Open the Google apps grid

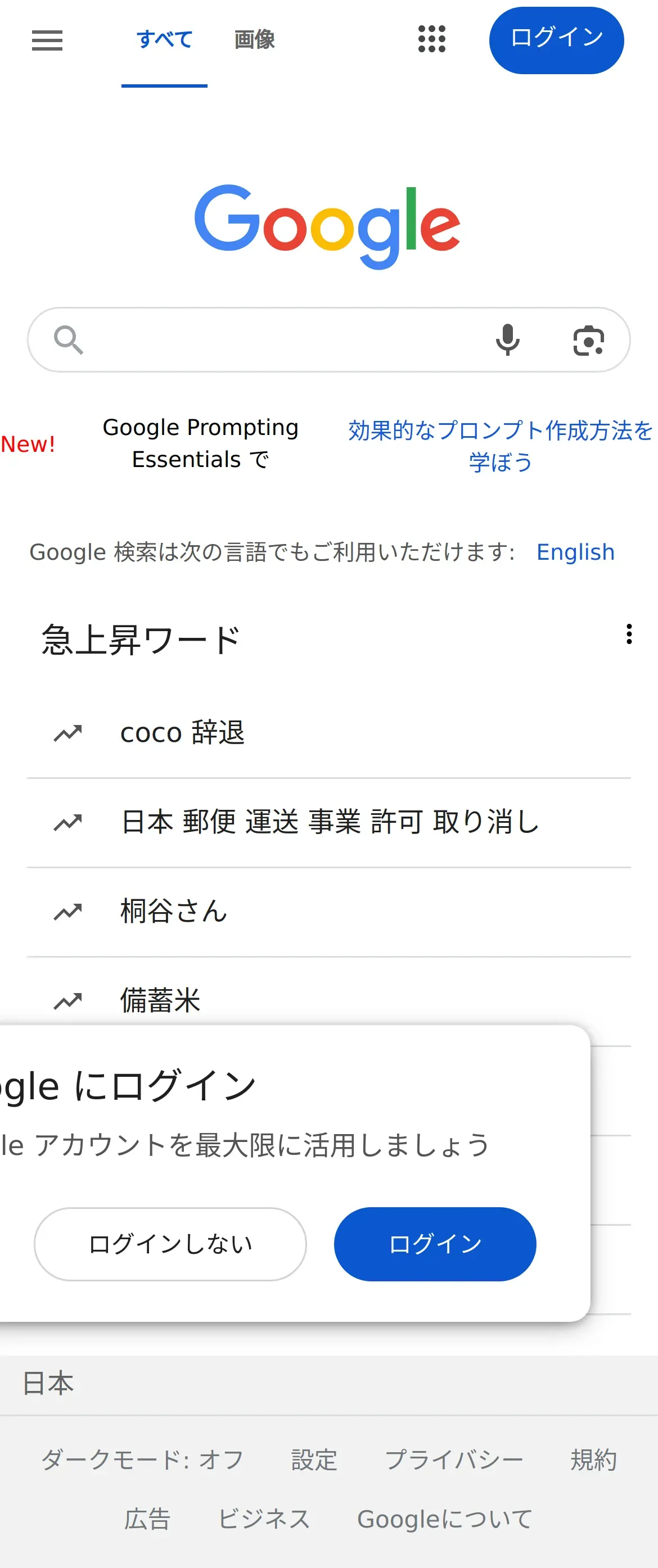tap(431, 39)
